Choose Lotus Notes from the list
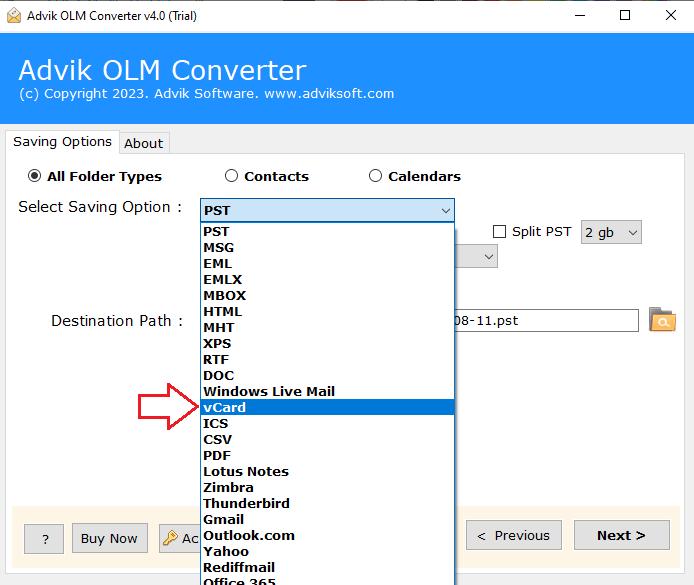694x585 pixels. [328, 471]
